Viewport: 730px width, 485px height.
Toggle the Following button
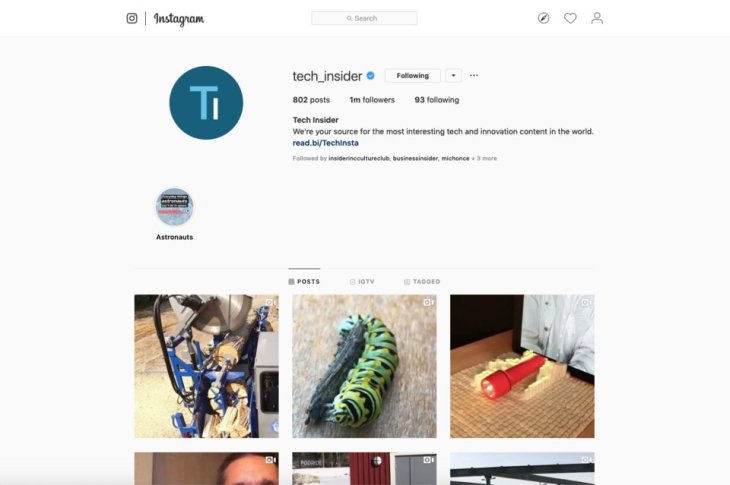[412, 75]
